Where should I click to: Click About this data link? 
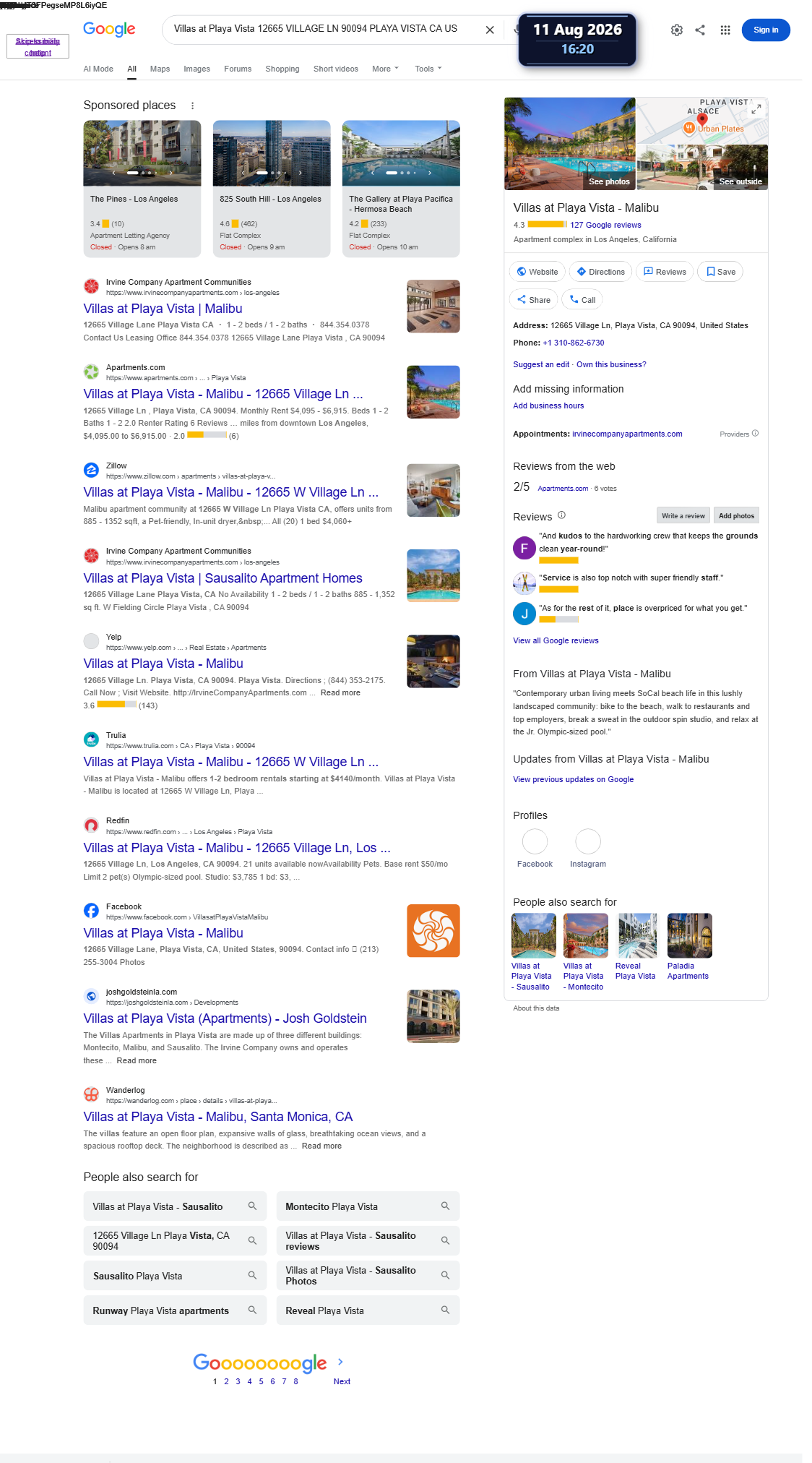(536, 1008)
